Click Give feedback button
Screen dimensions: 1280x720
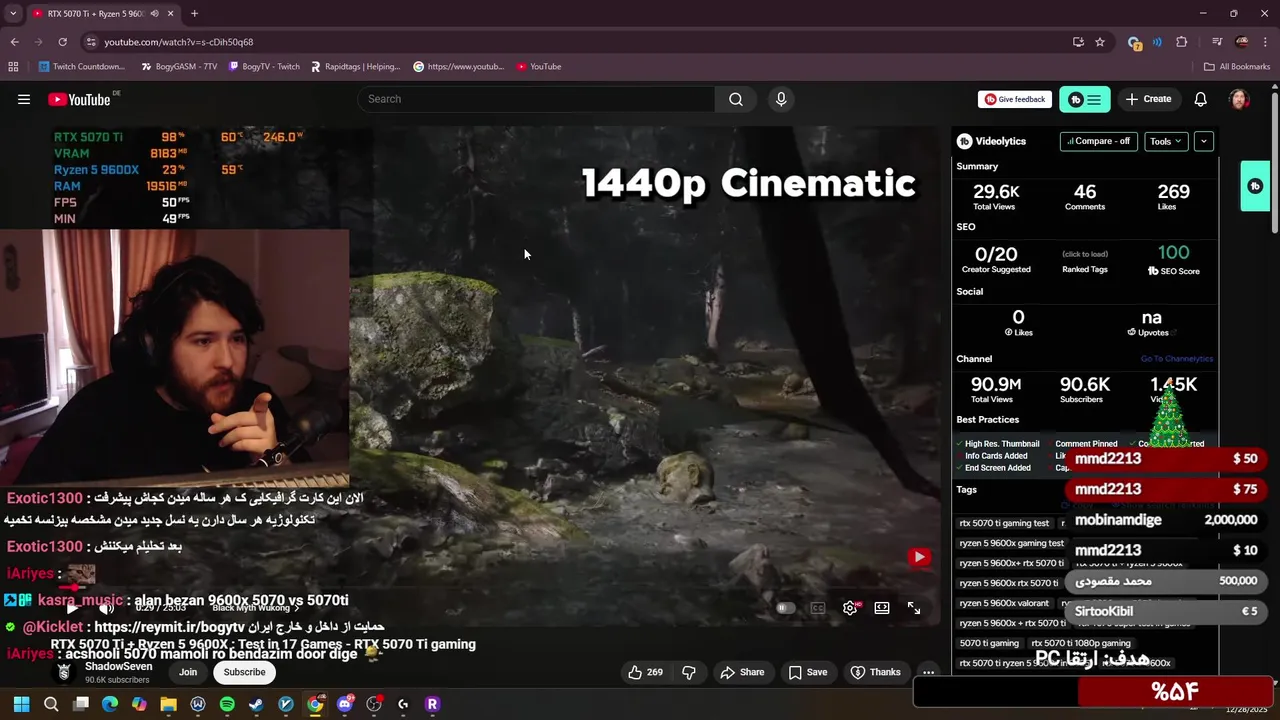point(1014,99)
